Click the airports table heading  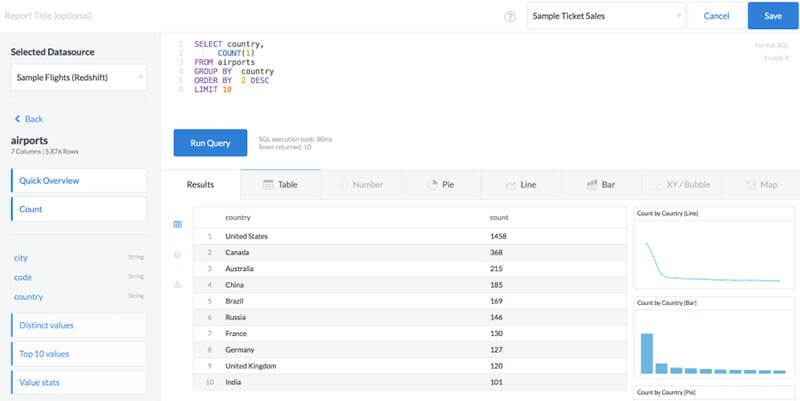point(30,140)
